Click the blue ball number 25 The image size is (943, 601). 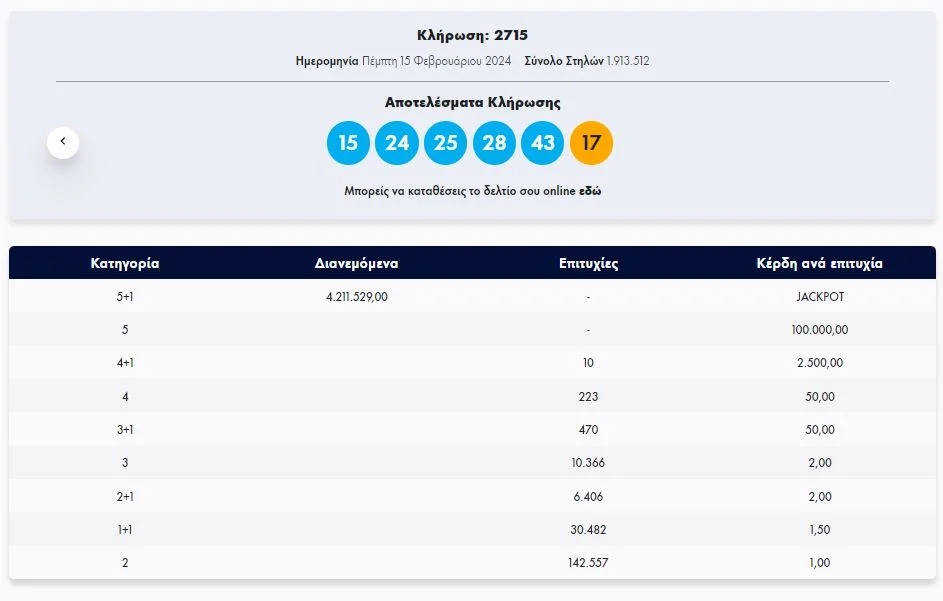pos(446,143)
